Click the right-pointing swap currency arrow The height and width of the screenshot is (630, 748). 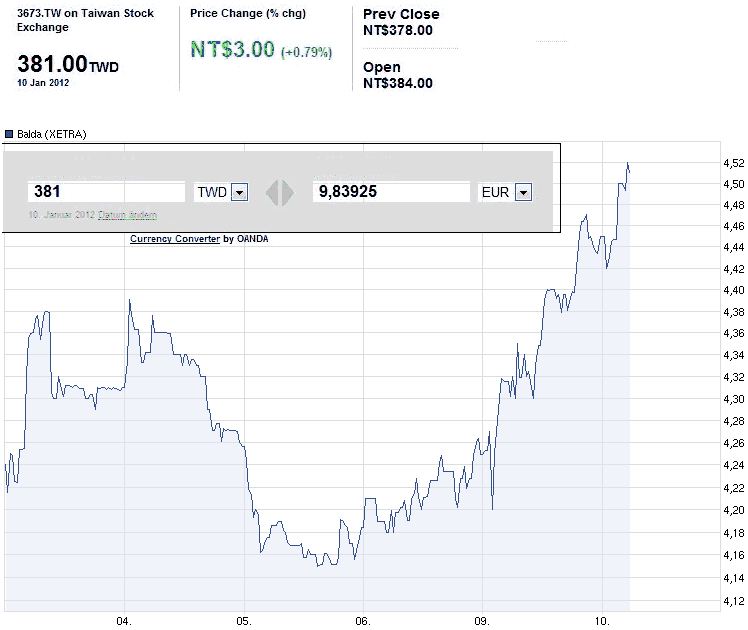click(x=288, y=192)
